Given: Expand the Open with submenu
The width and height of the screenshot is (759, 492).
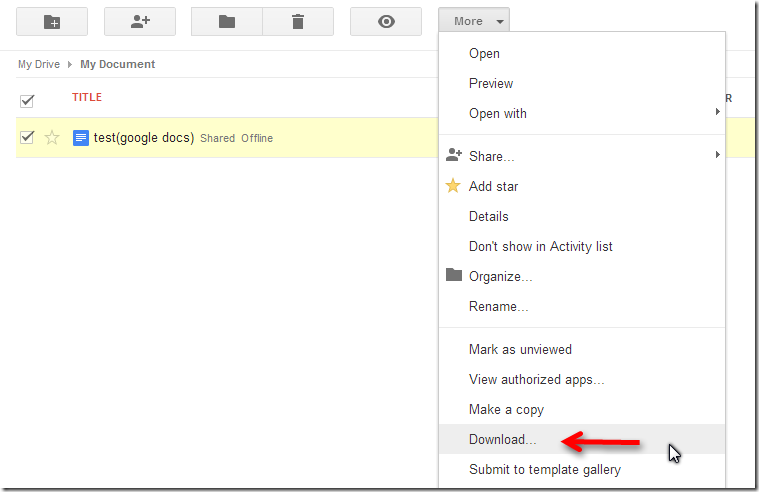Looking at the screenshot, I should click(x=582, y=113).
